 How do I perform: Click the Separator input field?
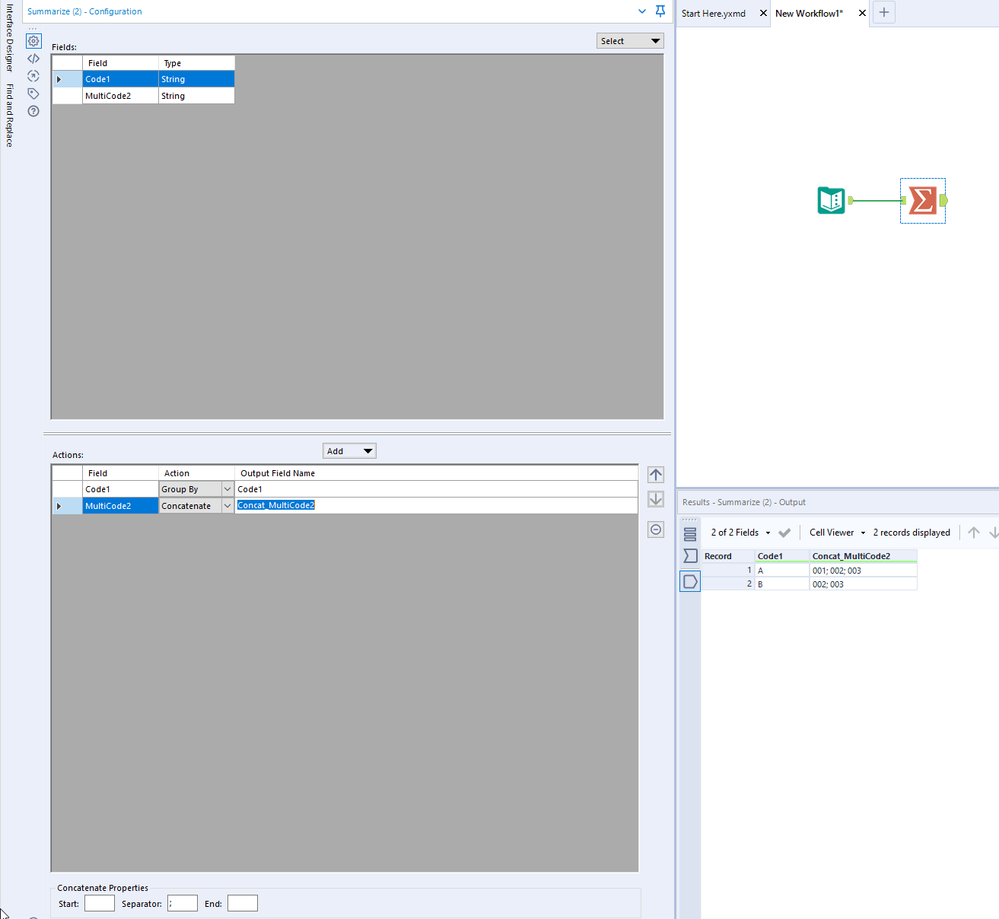click(182, 903)
